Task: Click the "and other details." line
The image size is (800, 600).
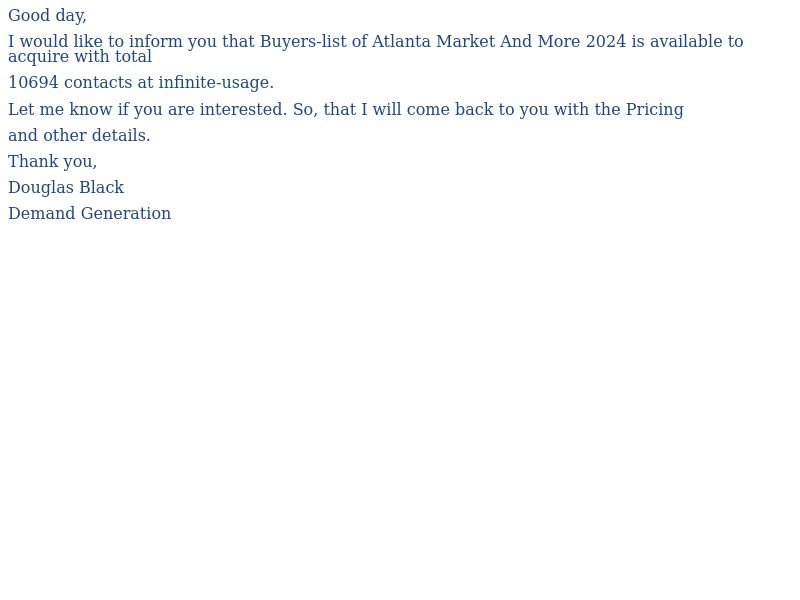Action: [x=79, y=136]
